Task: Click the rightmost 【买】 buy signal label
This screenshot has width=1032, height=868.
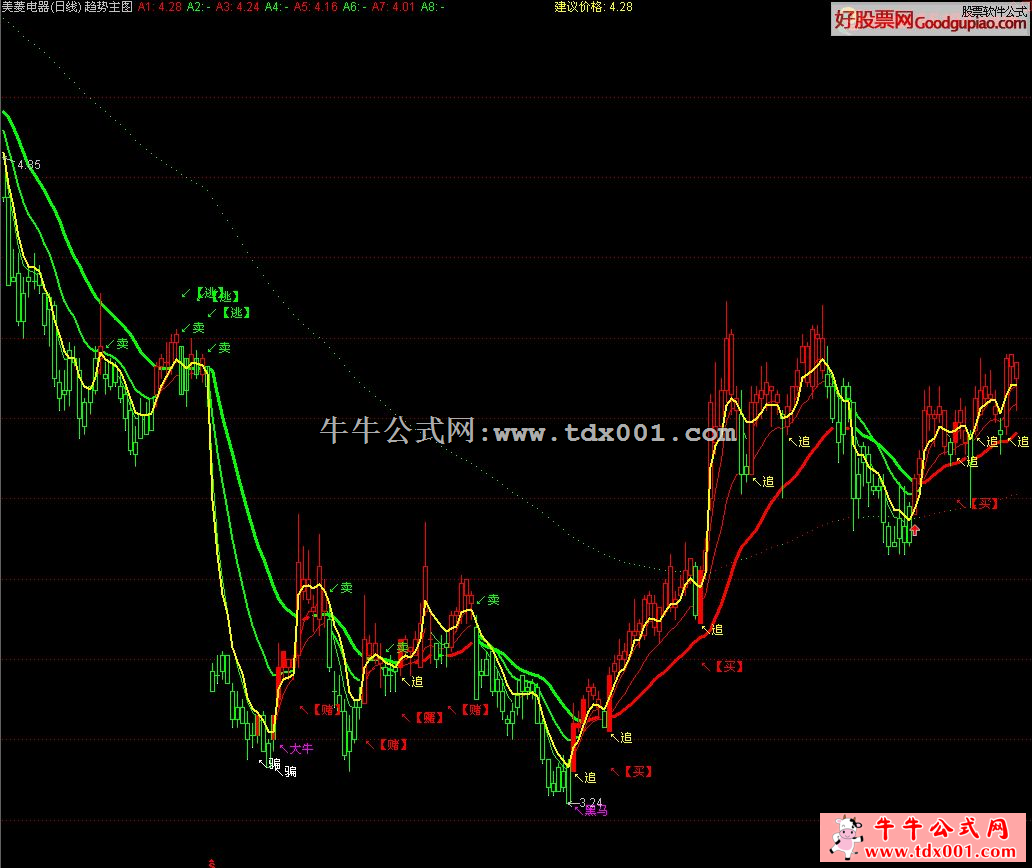Action: coord(984,503)
